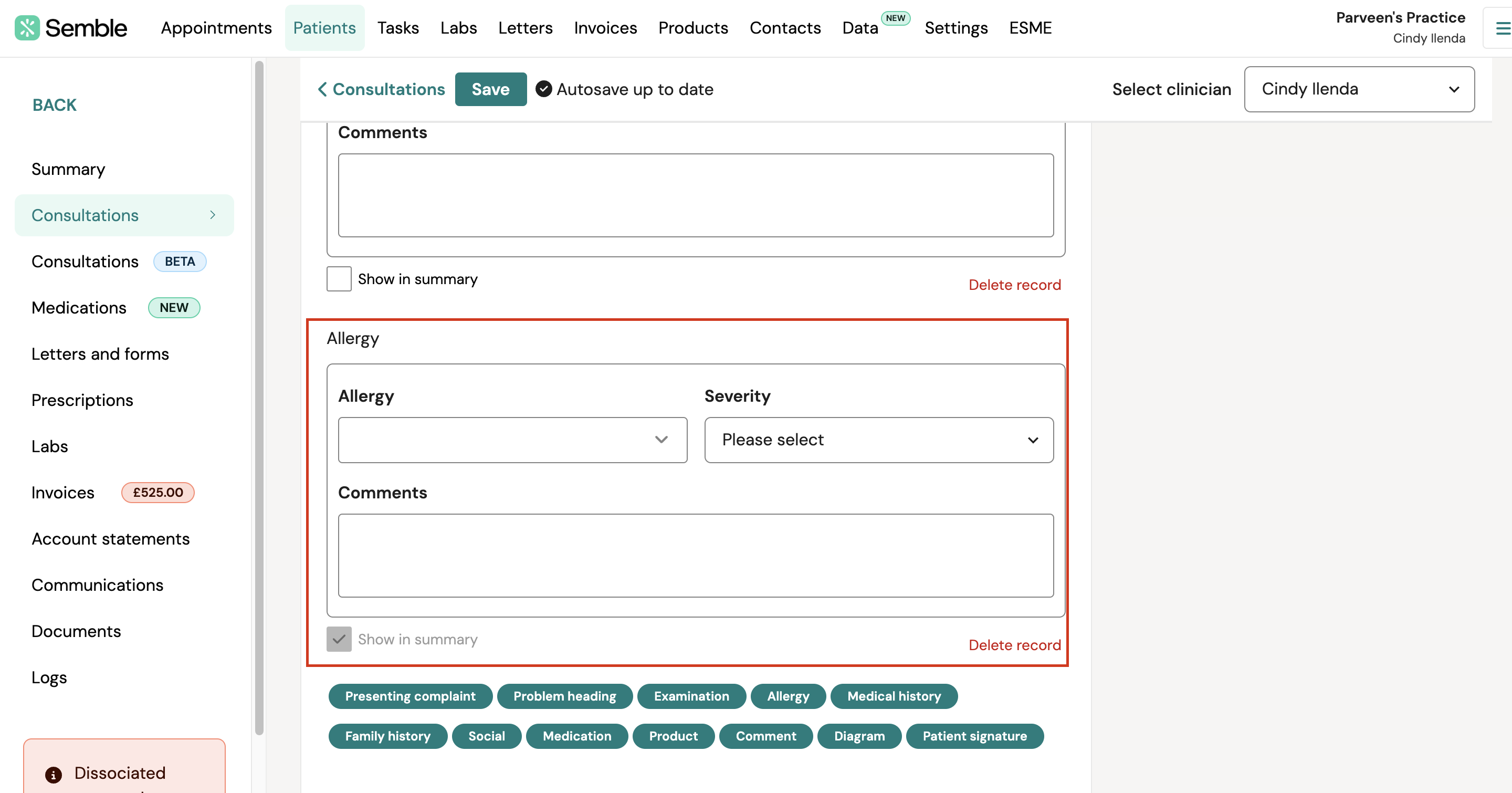
Task: Open Appointments in top navigation
Action: point(216,28)
